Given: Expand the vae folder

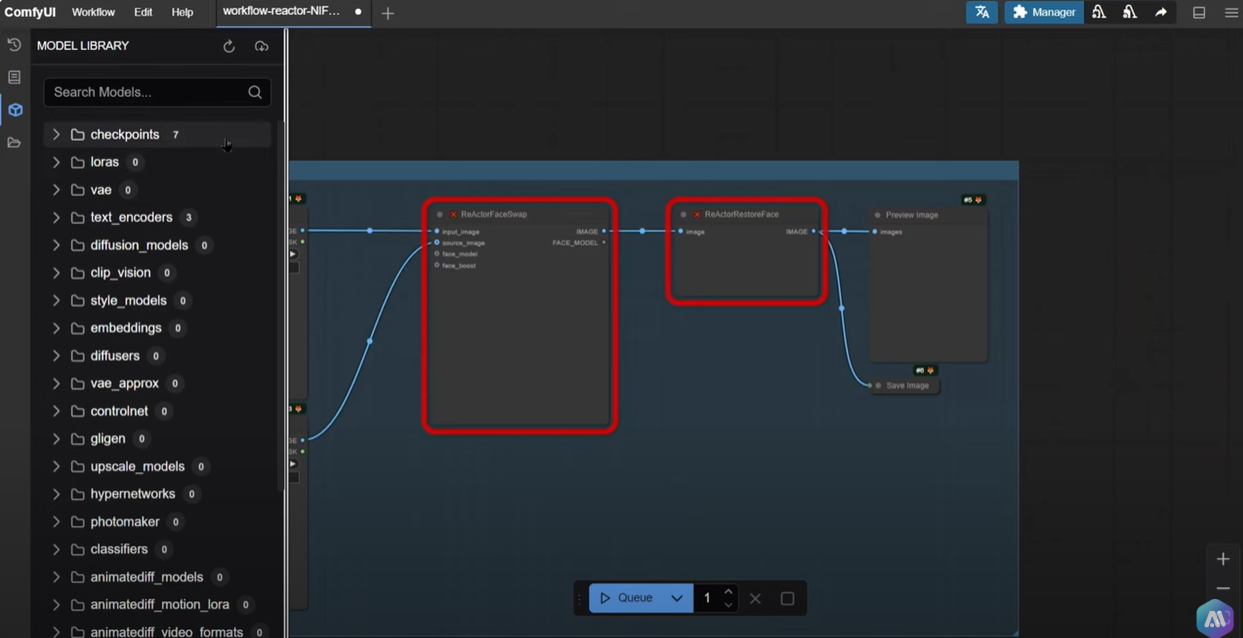Looking at the screenshot, I should click(x=56, y=190).
